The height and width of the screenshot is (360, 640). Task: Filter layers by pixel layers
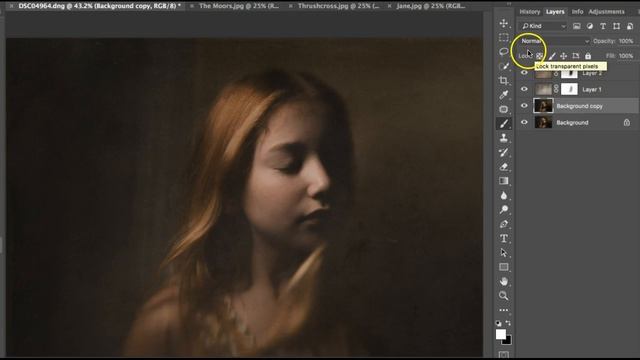pyautogui.click(x=576, y=26)
